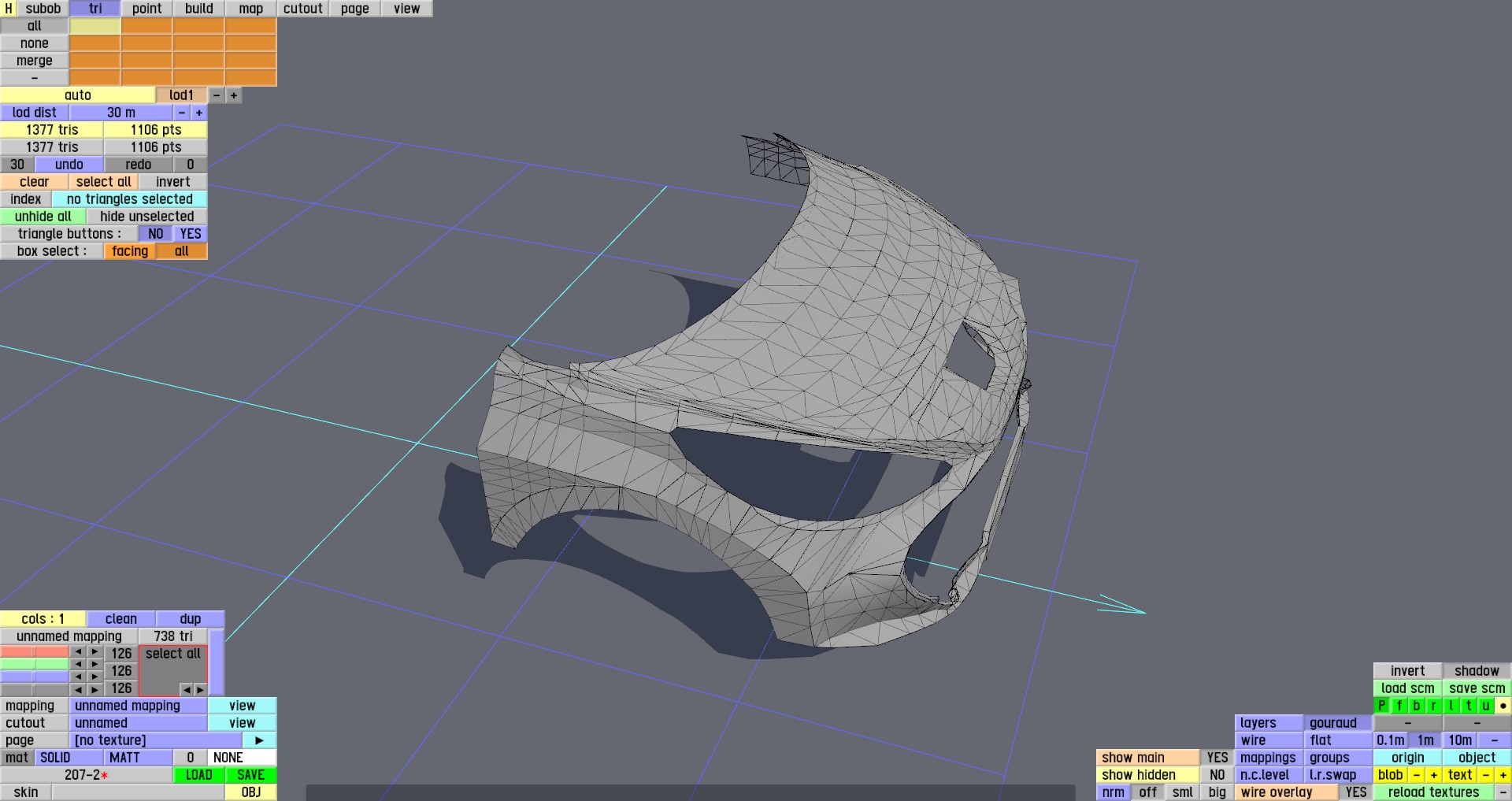This screenshot has width=1512, height=801.
Task: Toggle show main YES
Action: [1217, 758]
